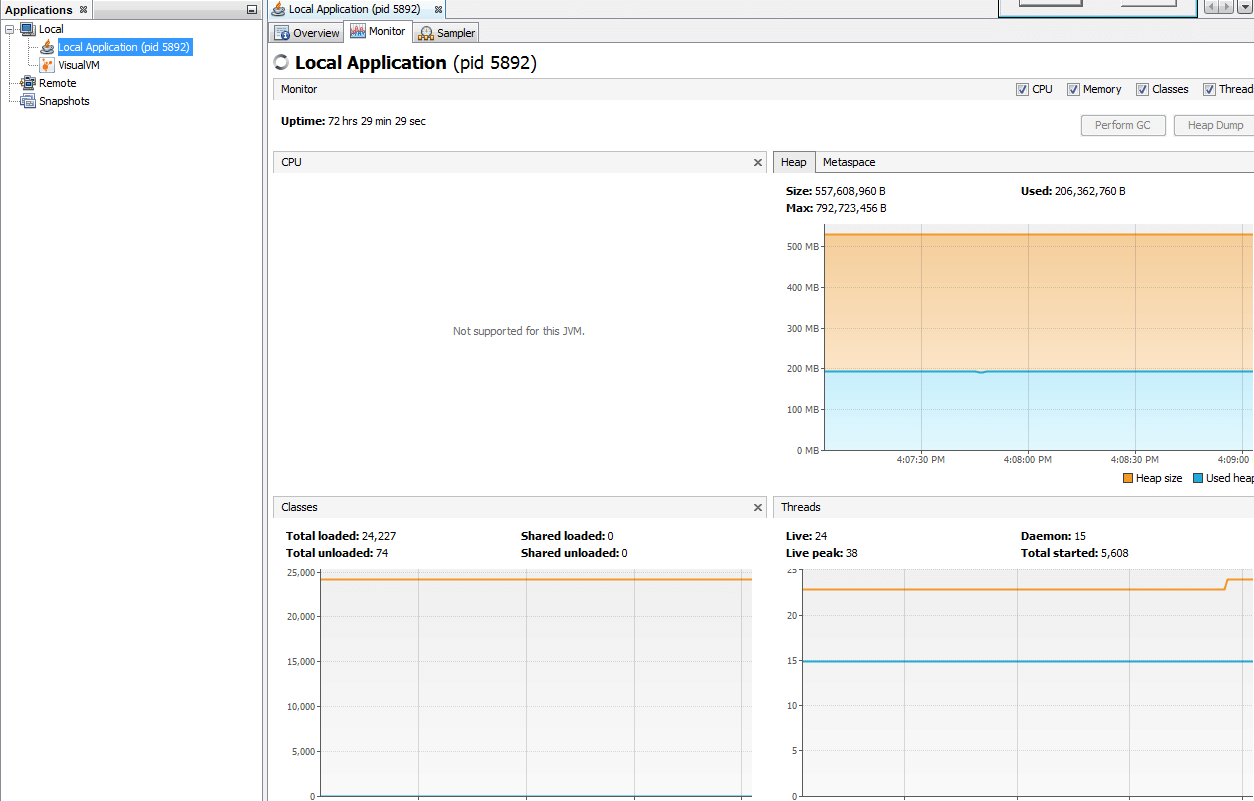Click the Total unloaded 74 text
Viewport: 1254px width, 801px height.
point(337,553)
